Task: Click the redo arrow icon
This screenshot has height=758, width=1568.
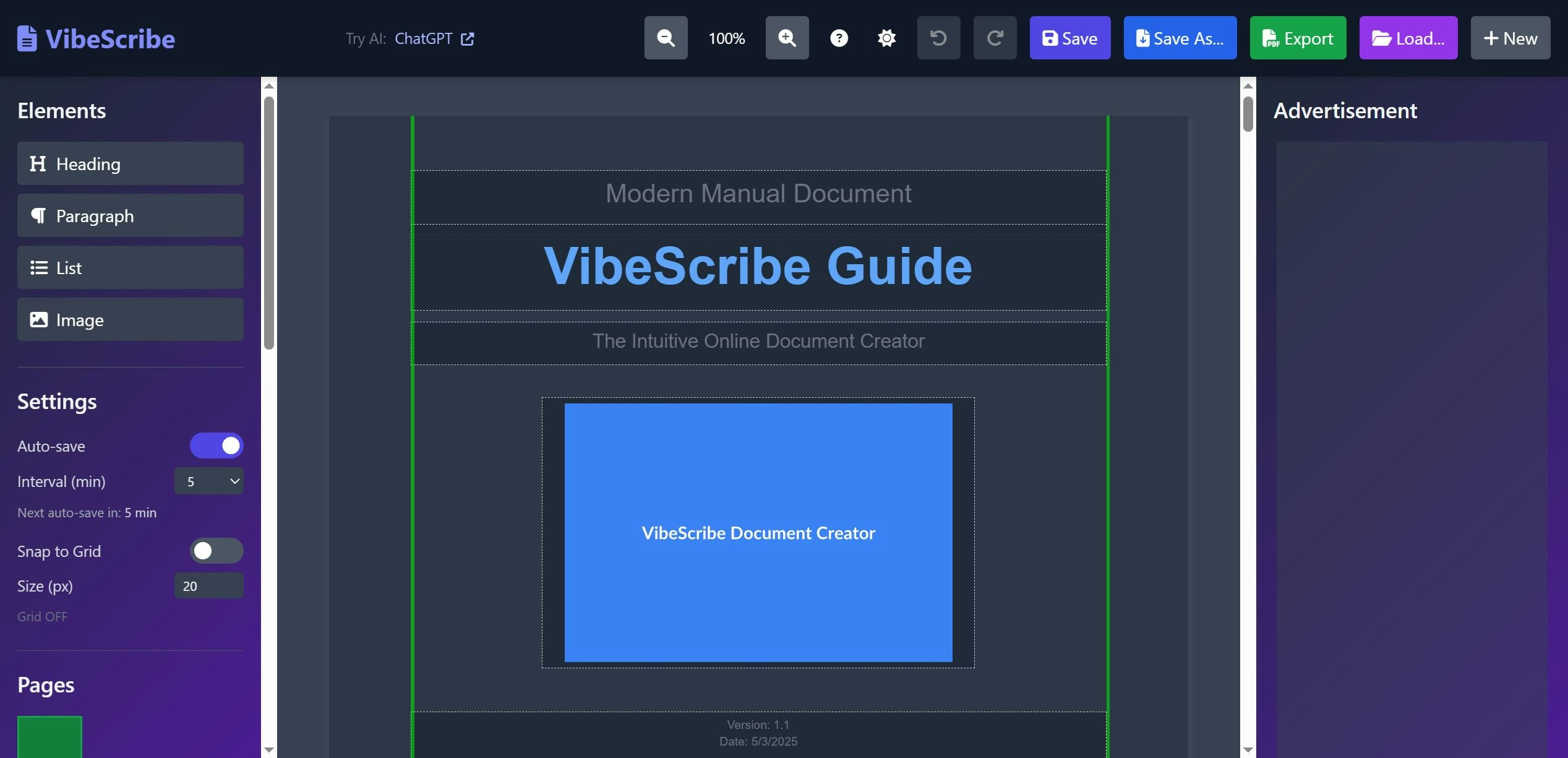Action: tap(995, 38)
